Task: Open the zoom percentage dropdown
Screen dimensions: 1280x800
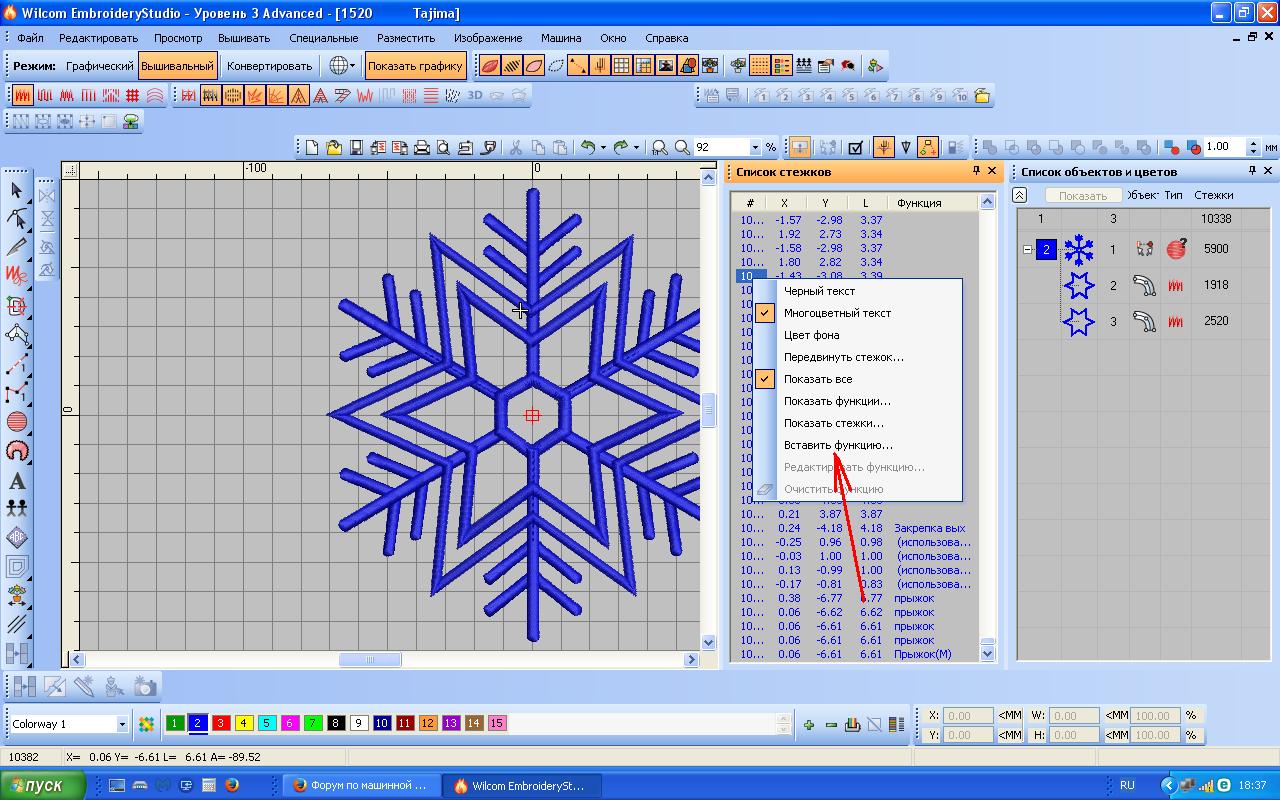Action: pyautogui.click(x=755, y=147)
